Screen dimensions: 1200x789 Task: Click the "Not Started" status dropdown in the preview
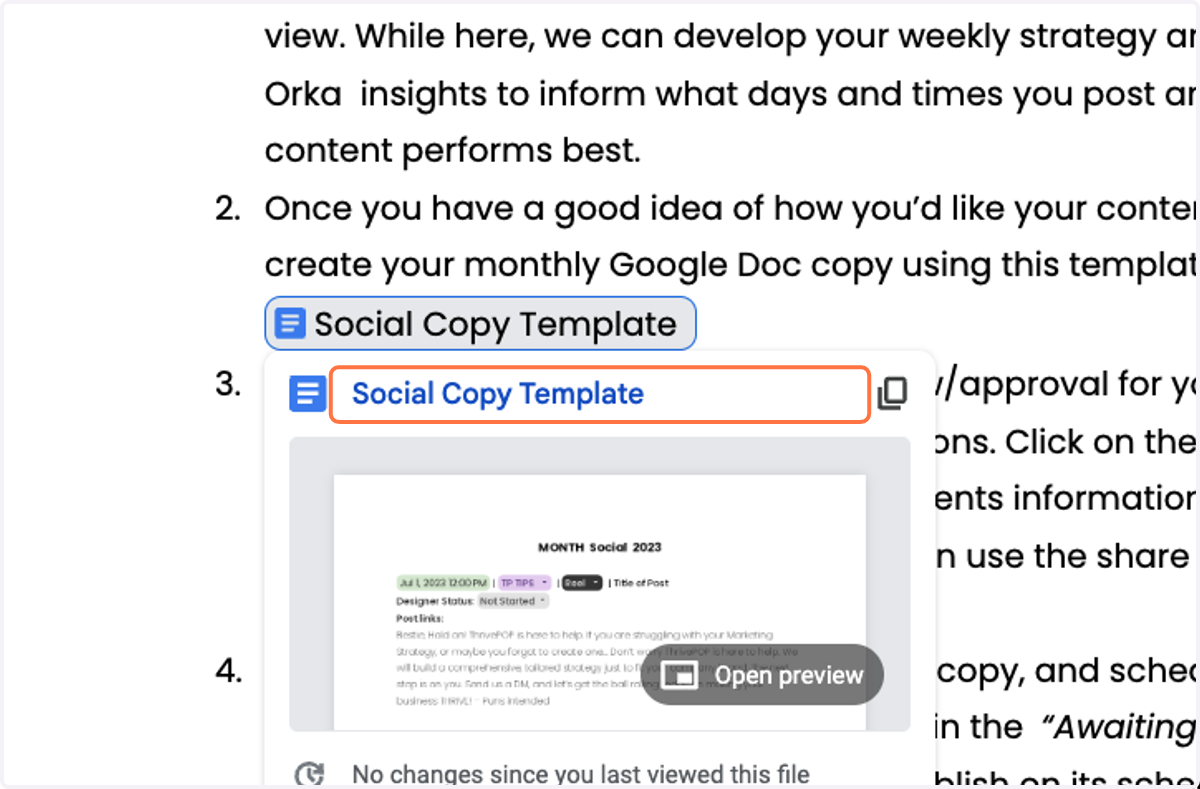(512, 601)
